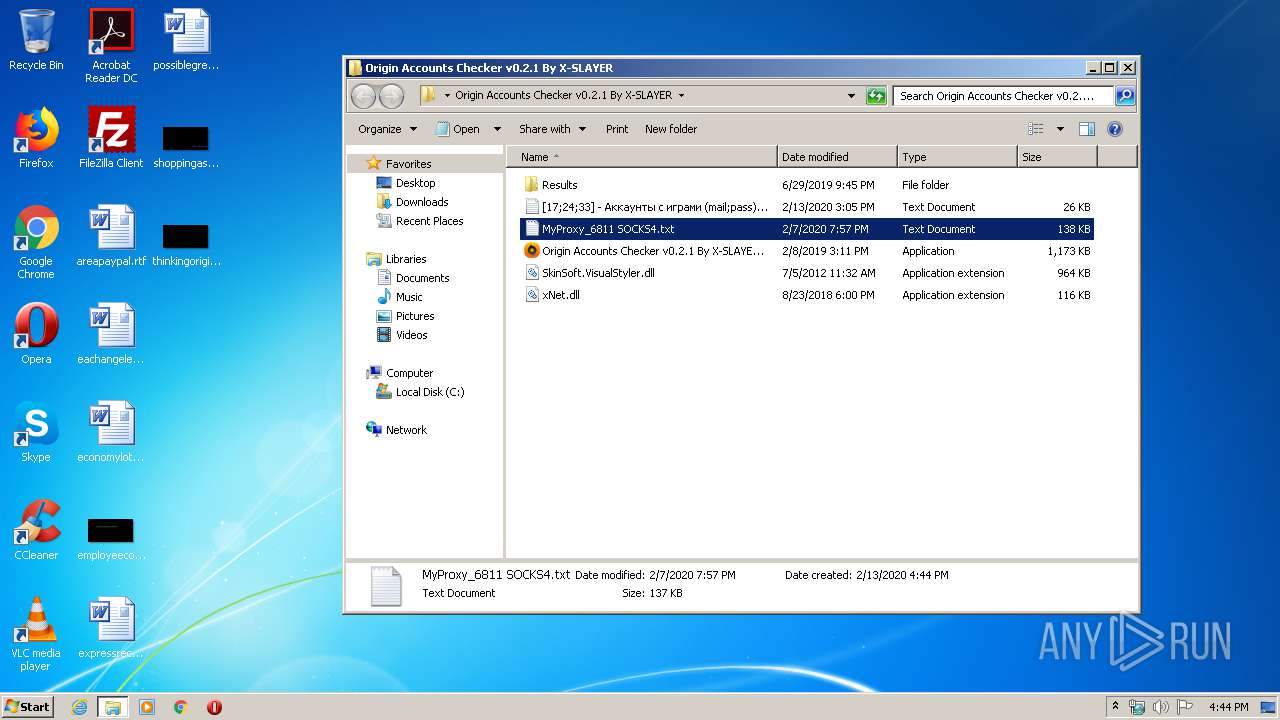The image size is (1280, 720).
Task: Launch Acrobat Reader DC from desktop
Action: (111, 45)
